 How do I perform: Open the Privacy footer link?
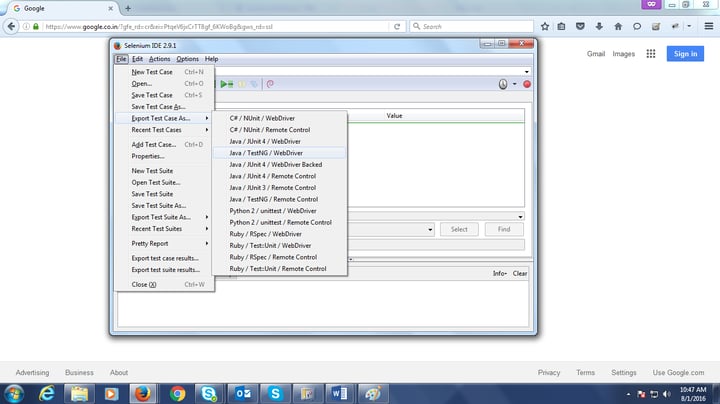(549, 372)
